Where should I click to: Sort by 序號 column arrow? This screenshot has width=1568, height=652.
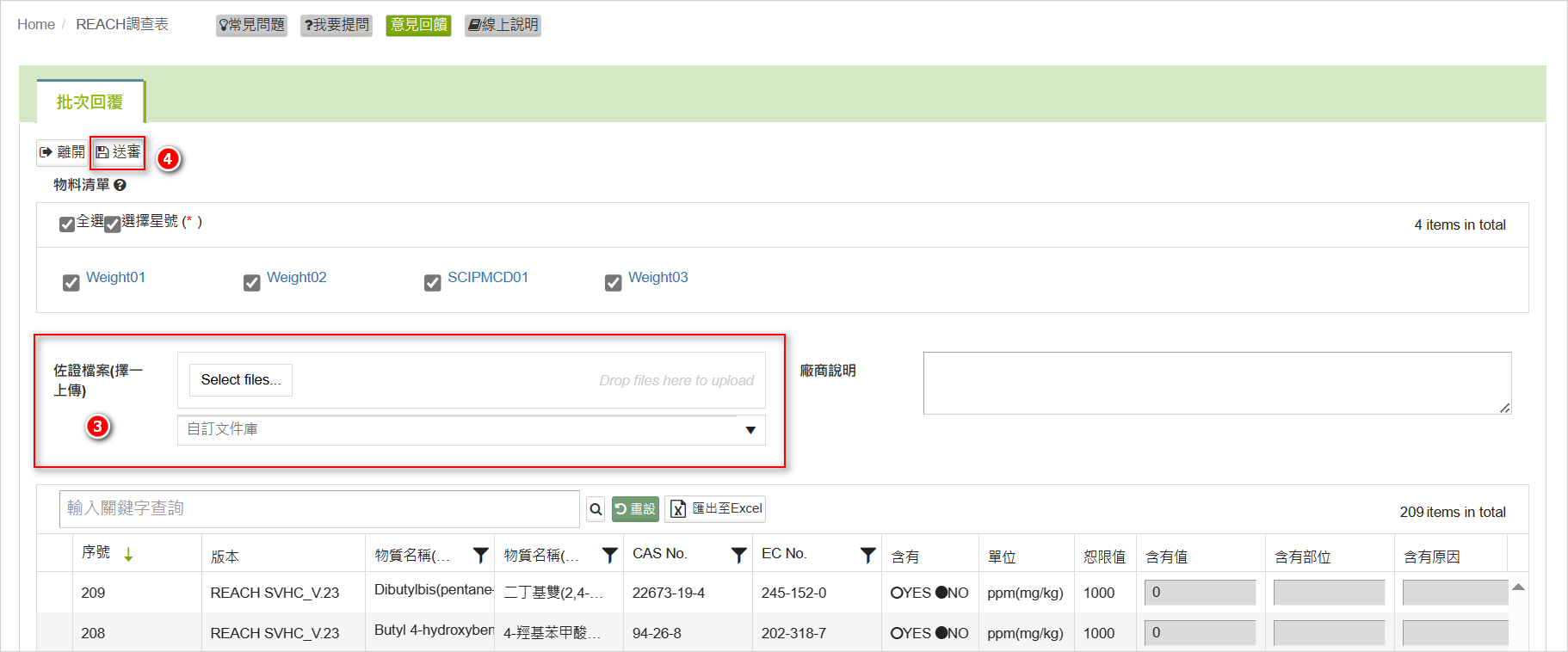[128, 555]
